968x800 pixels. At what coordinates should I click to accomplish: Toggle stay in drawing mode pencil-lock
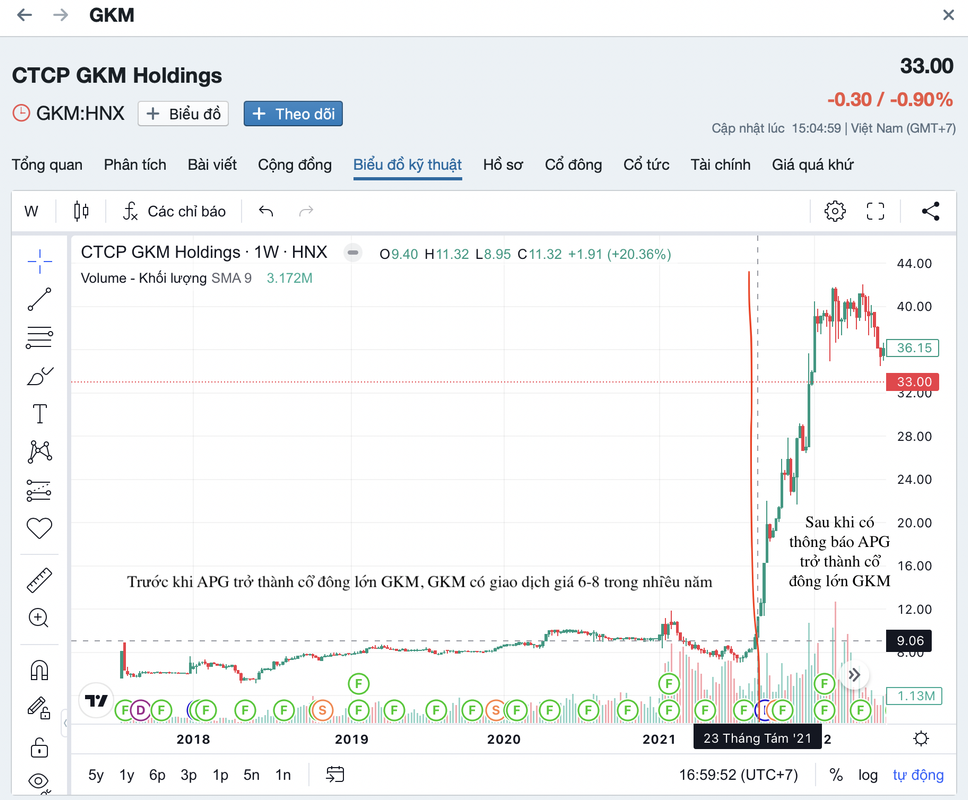click(x=38, y=708)
